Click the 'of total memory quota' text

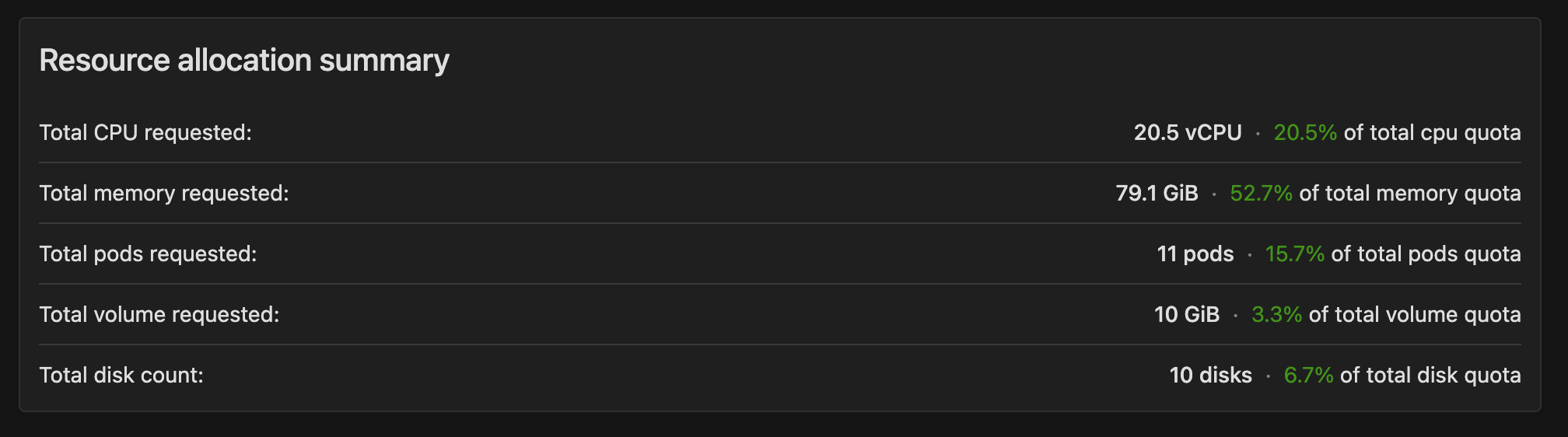[1410, 194]
